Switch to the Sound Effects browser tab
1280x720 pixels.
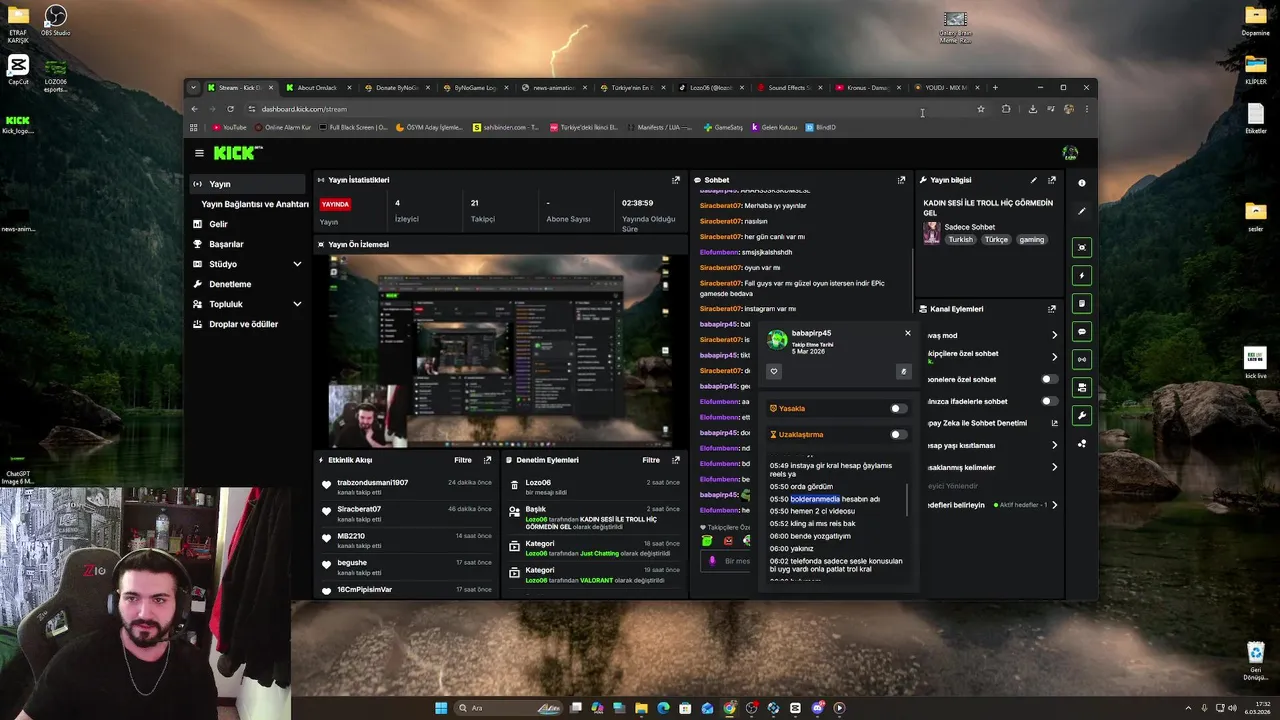pyautogui.click(x=788, y=88)
